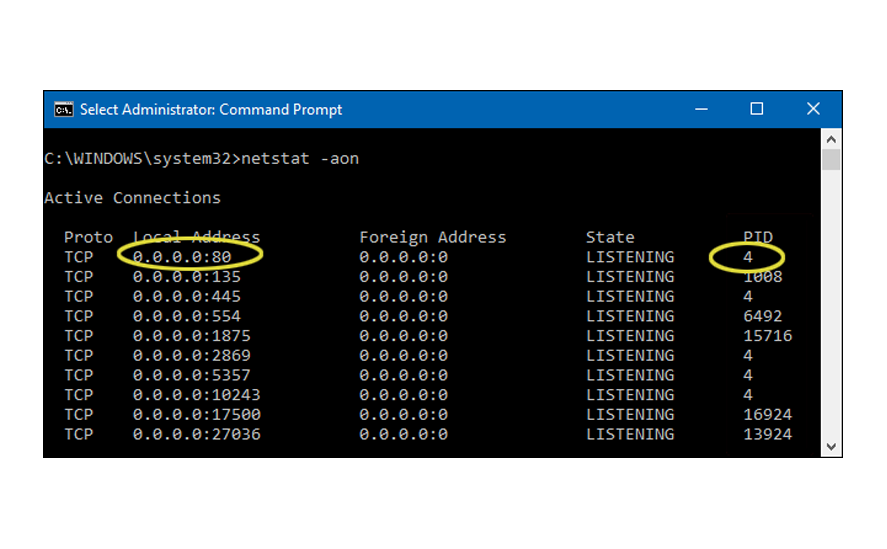Click LISTENING state in the port 27036 row
Screen dimensions: 887x549
tap(630, 434)
